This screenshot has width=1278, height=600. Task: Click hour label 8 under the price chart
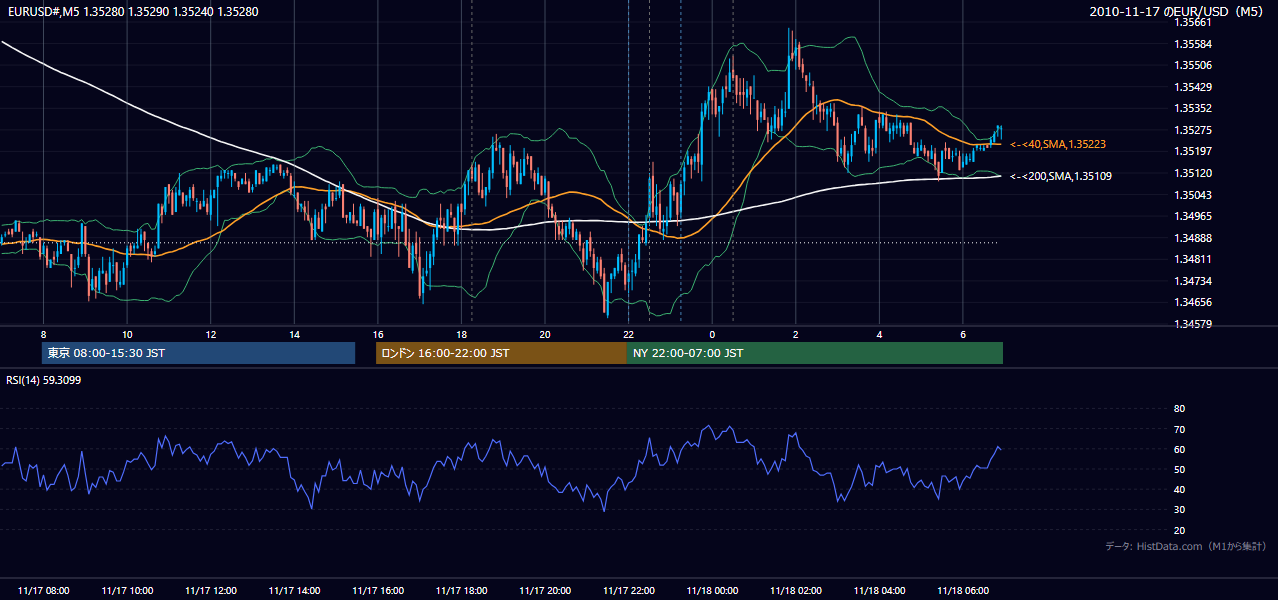pyautogui.click(x=44, y=334)
